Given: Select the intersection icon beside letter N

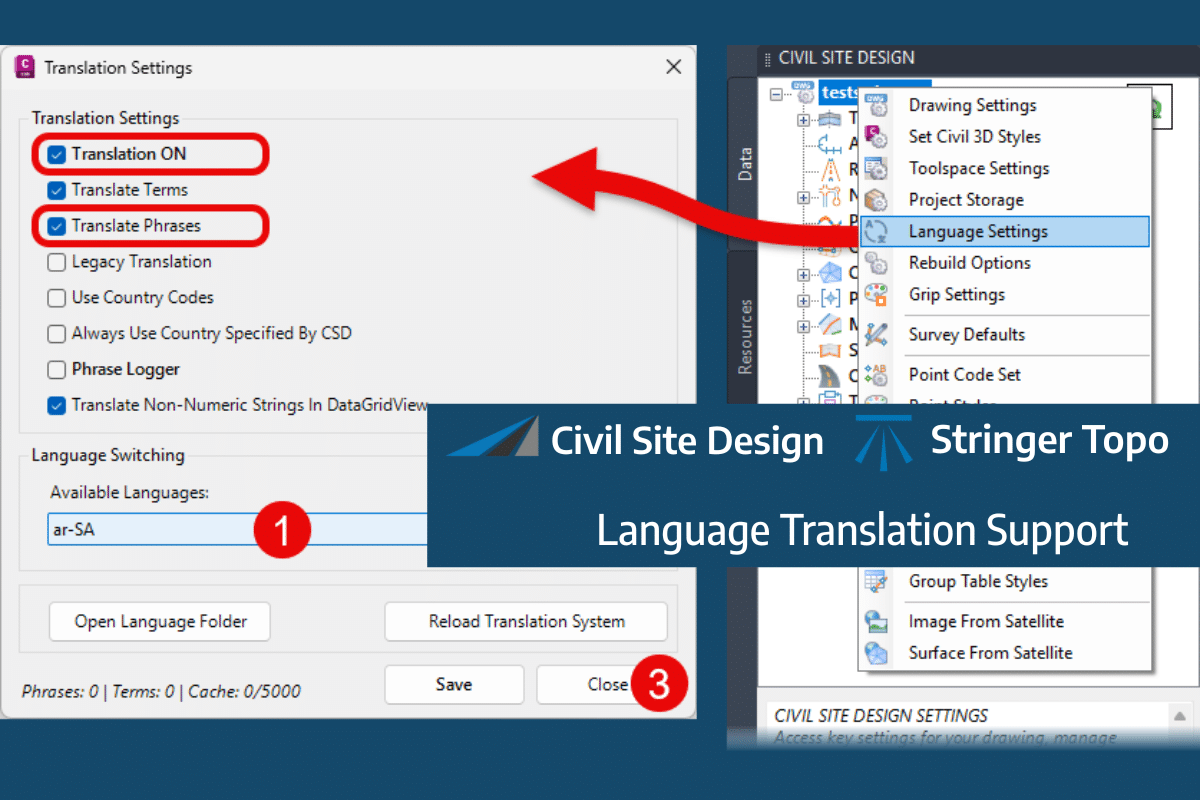Looking at the screenshot, I should coord(831,197).
